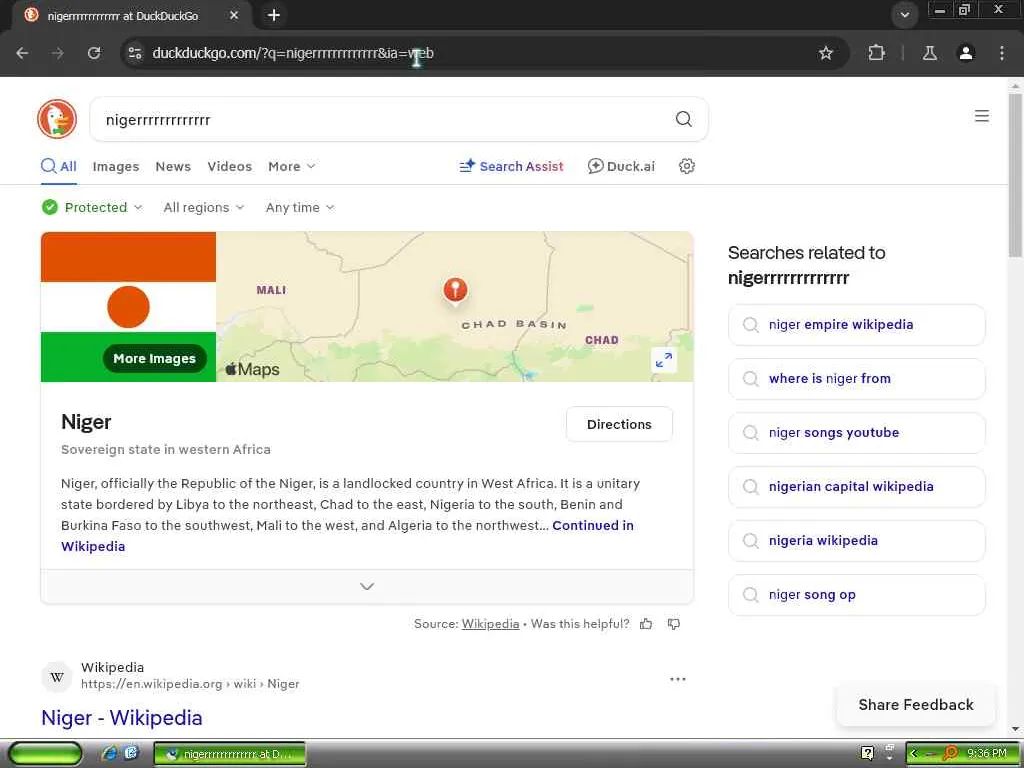This screenshot has width=1024, height=768.
Task: Open Chrome Labs flask icon
Action: point(929,53)
